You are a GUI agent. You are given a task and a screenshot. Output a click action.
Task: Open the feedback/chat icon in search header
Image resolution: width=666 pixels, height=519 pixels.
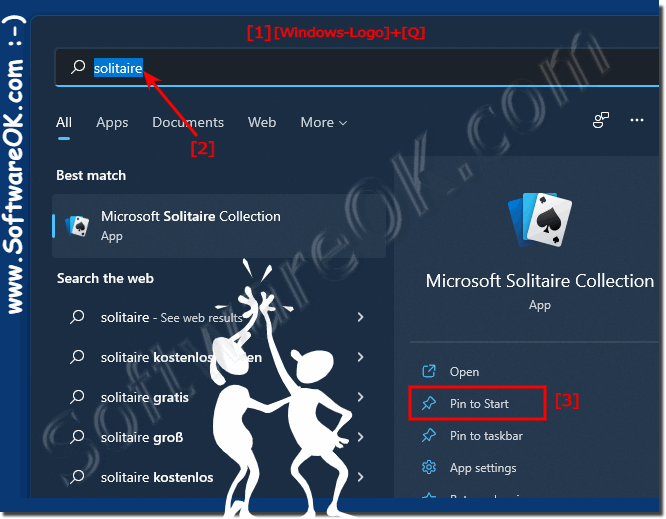tap(601, 120)
